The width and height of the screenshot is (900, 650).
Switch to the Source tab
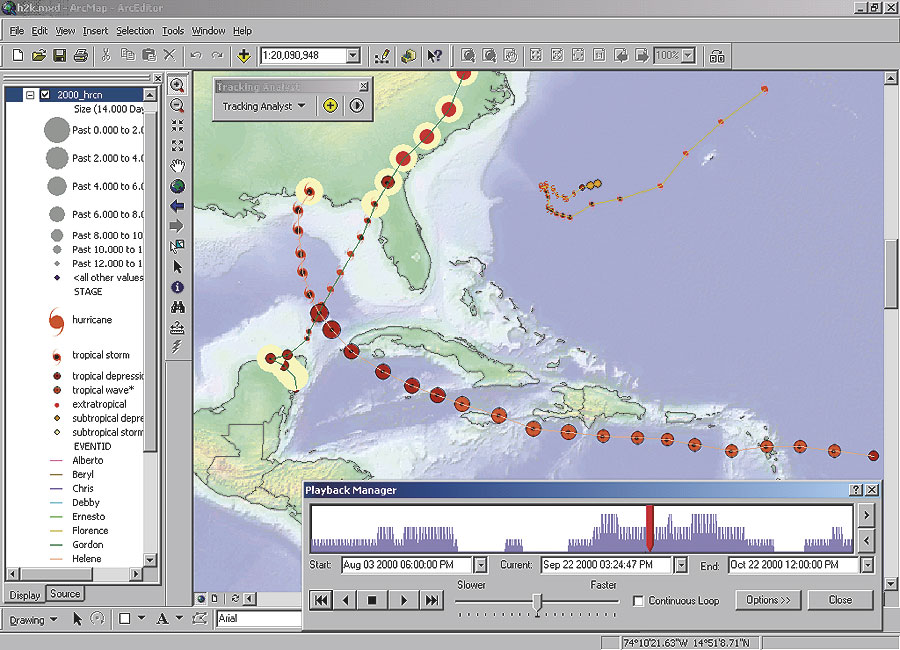(x=65, y=593)
